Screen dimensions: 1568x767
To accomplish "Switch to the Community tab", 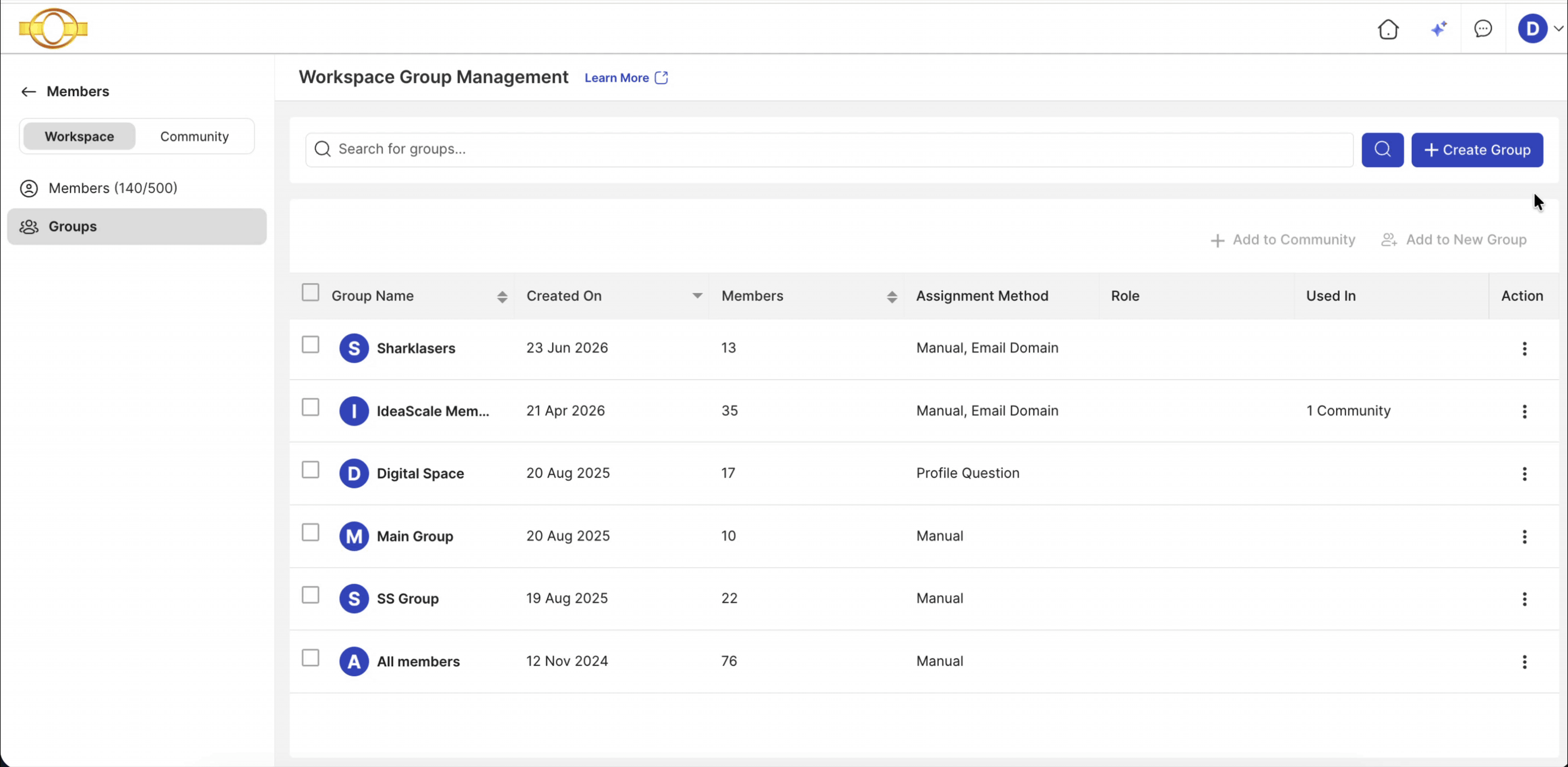I will (195, 136).
